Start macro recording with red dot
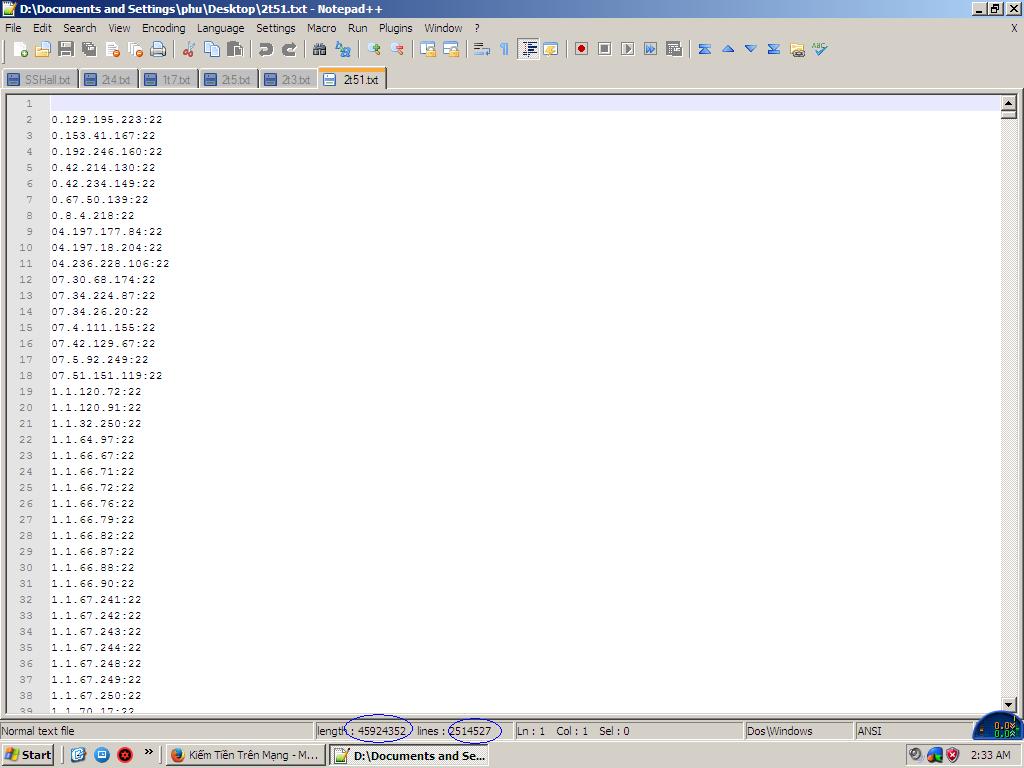 581,49
